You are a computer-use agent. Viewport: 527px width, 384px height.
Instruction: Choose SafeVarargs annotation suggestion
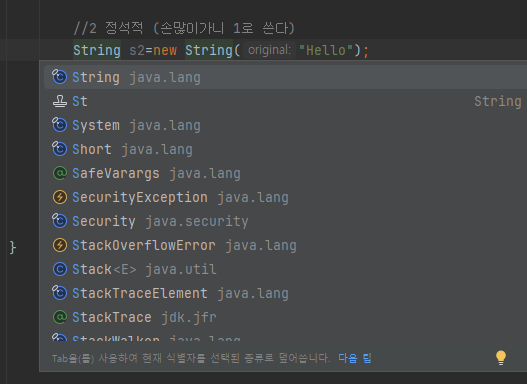click(x=285, y=173)
